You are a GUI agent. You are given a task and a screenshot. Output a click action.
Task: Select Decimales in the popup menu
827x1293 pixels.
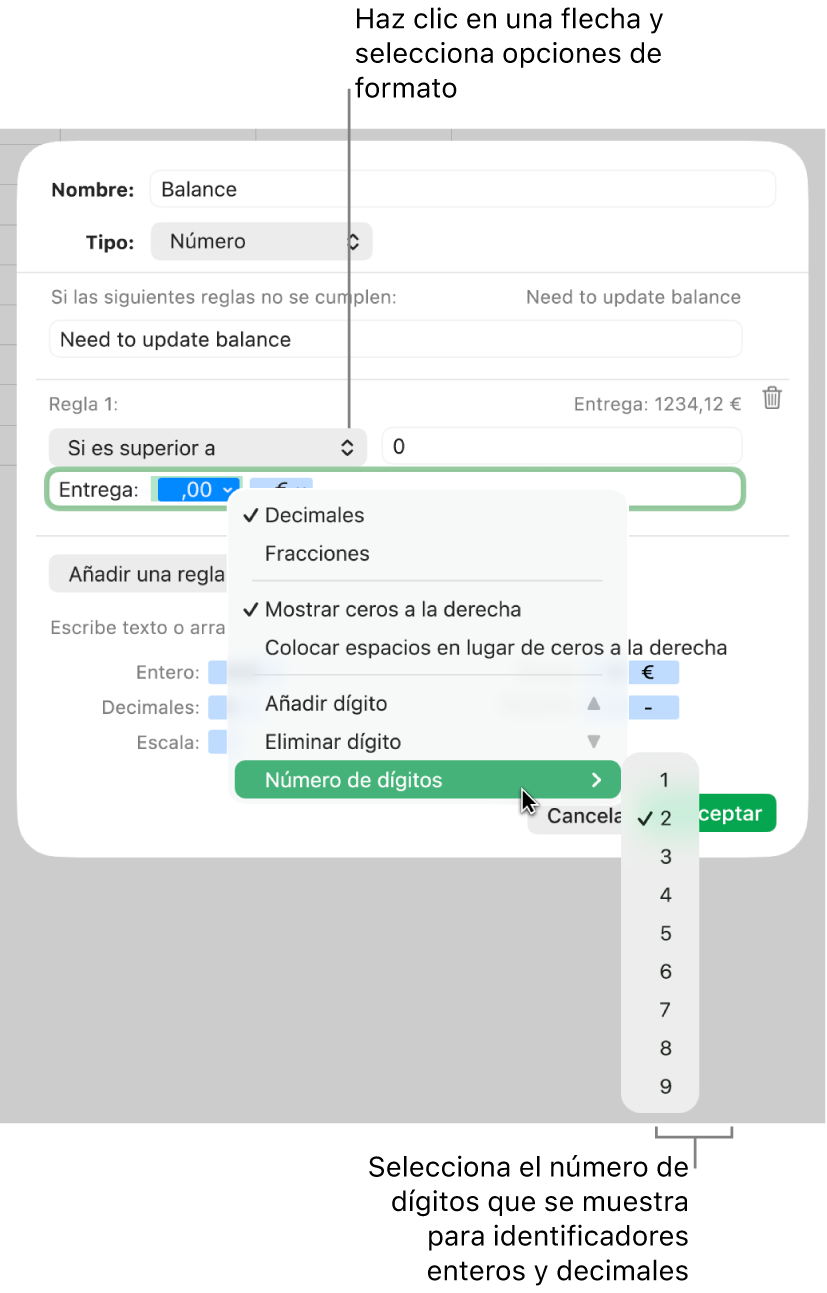click(x=427, y=516)
